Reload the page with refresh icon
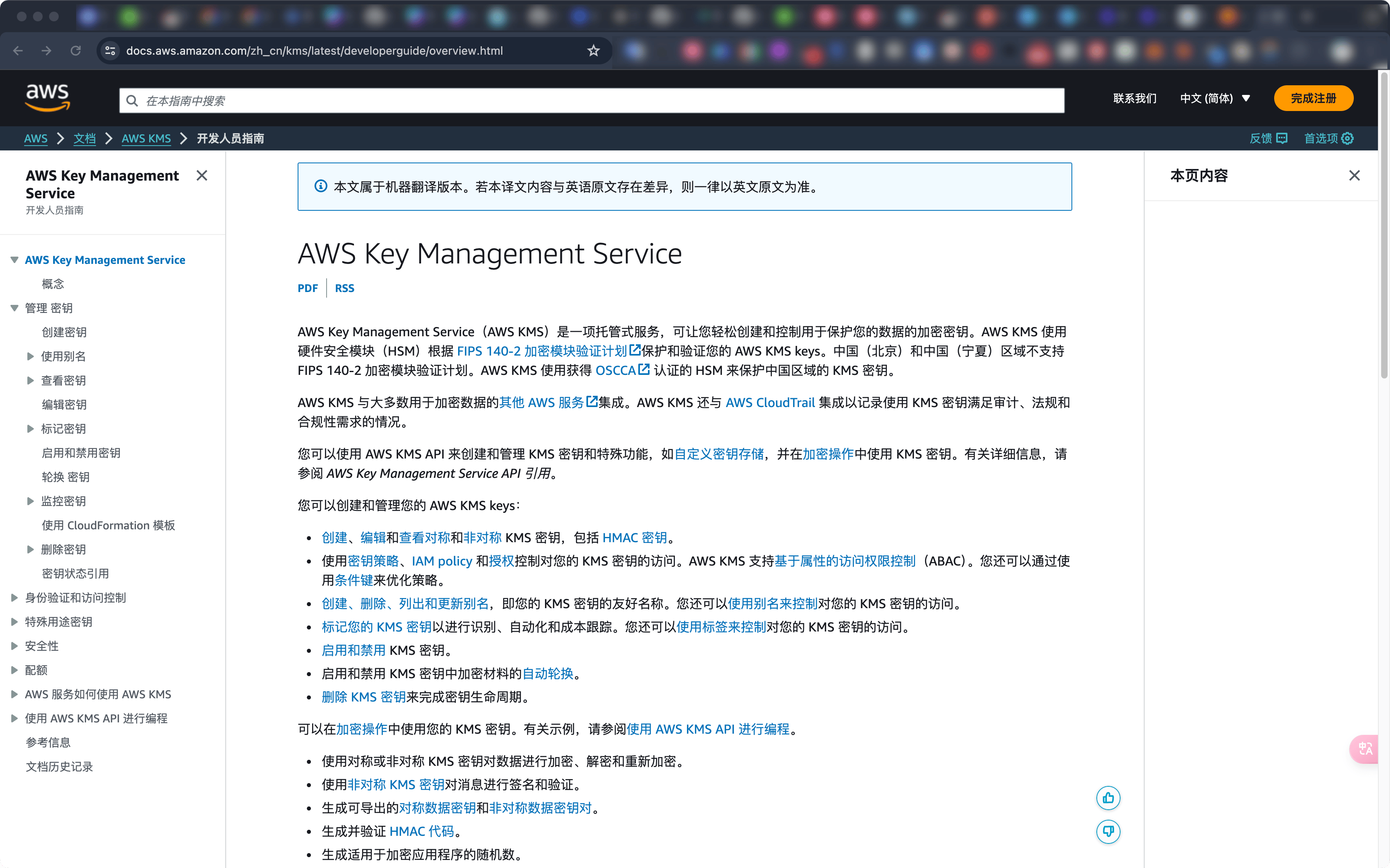Image resolution: width=1390 pixels, height=868 pixels. pos(75,51)
